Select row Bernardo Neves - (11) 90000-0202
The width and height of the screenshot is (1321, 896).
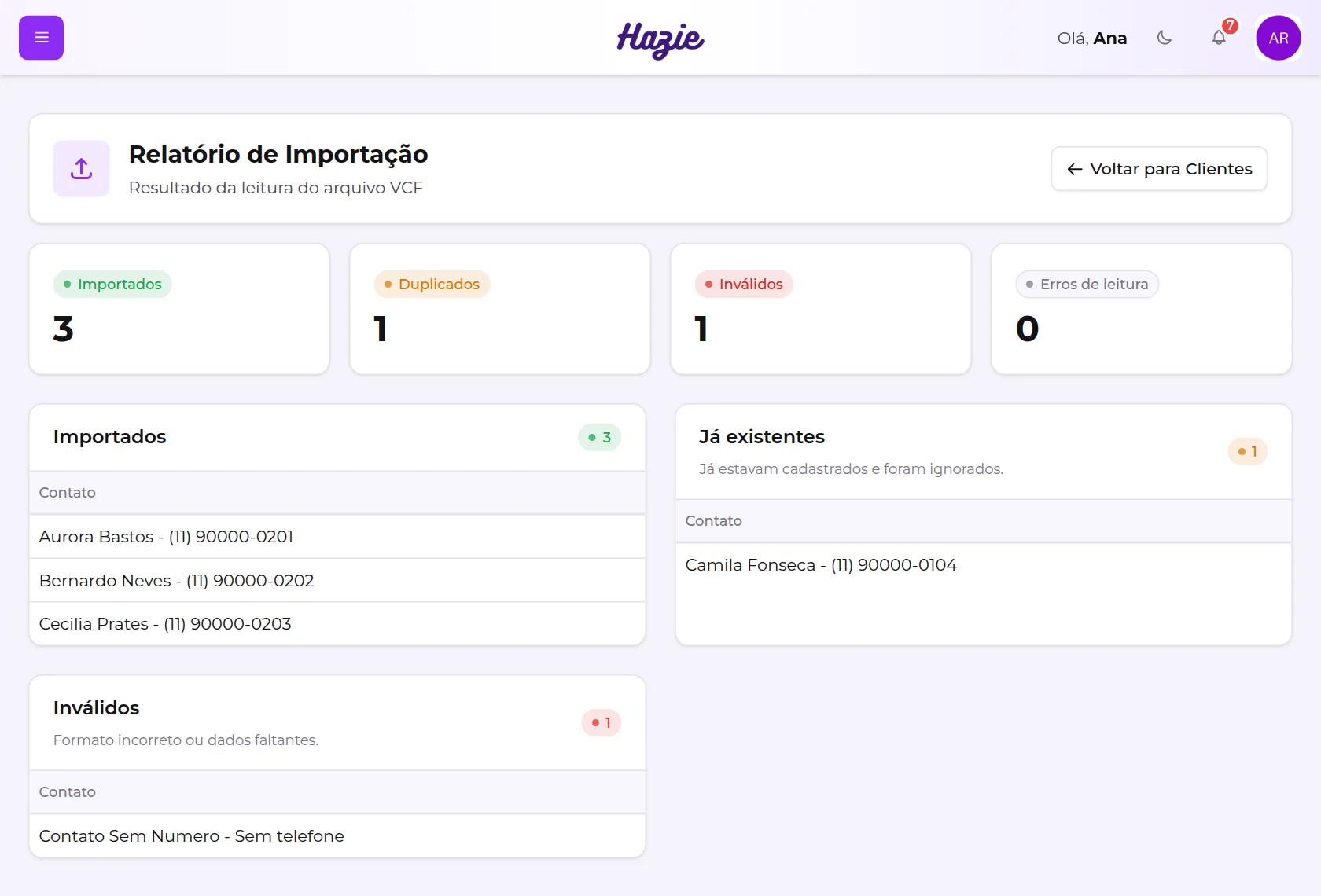pyautogui.click(x=337, y=580)
